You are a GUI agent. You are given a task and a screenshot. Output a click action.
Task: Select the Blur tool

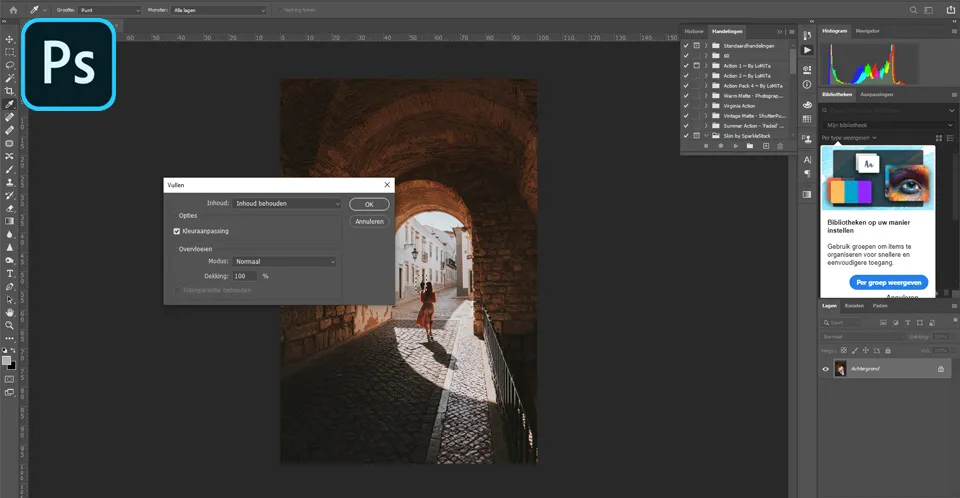point(9,235)
